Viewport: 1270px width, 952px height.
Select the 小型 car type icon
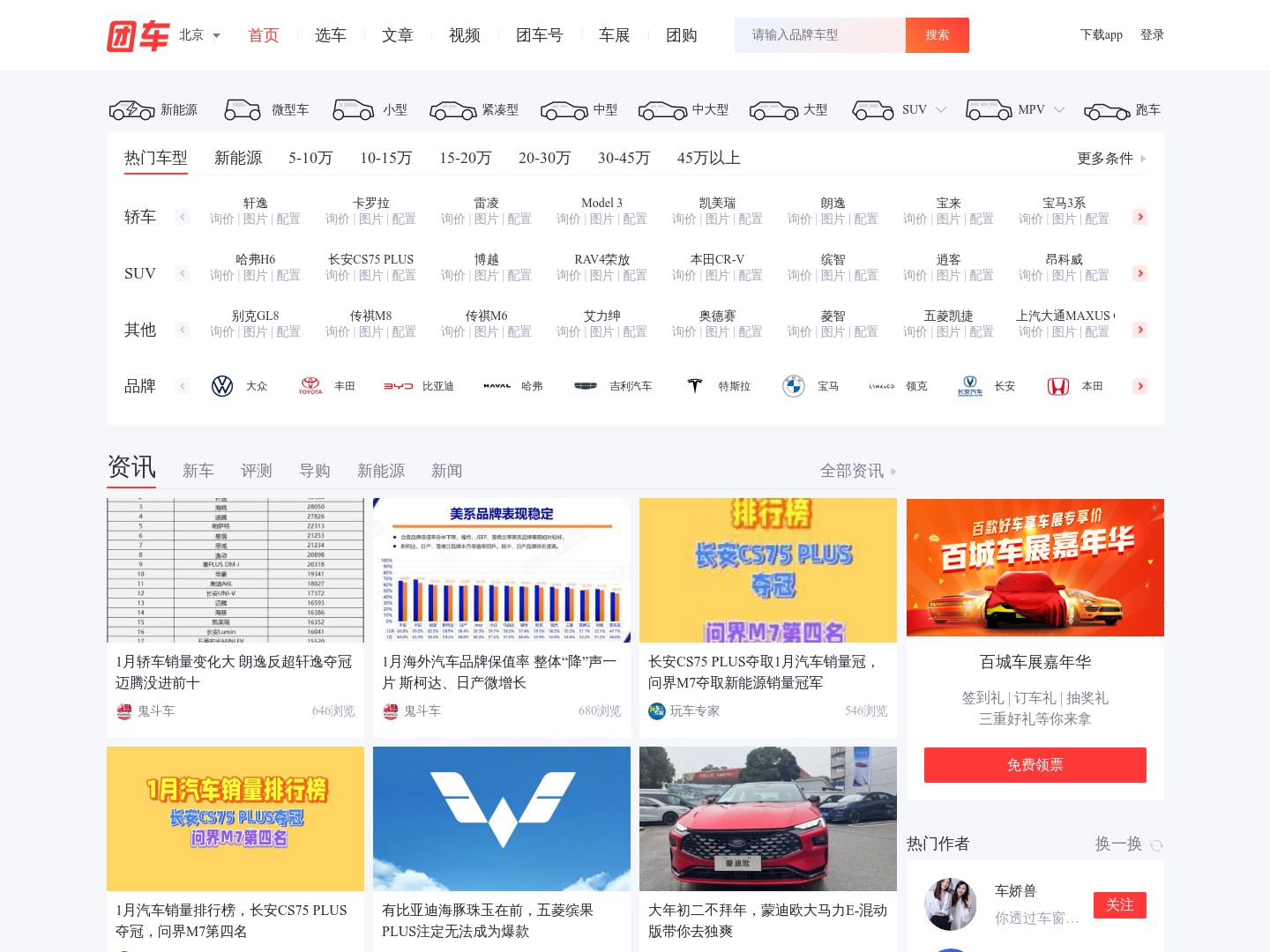[x=354, y=110]
